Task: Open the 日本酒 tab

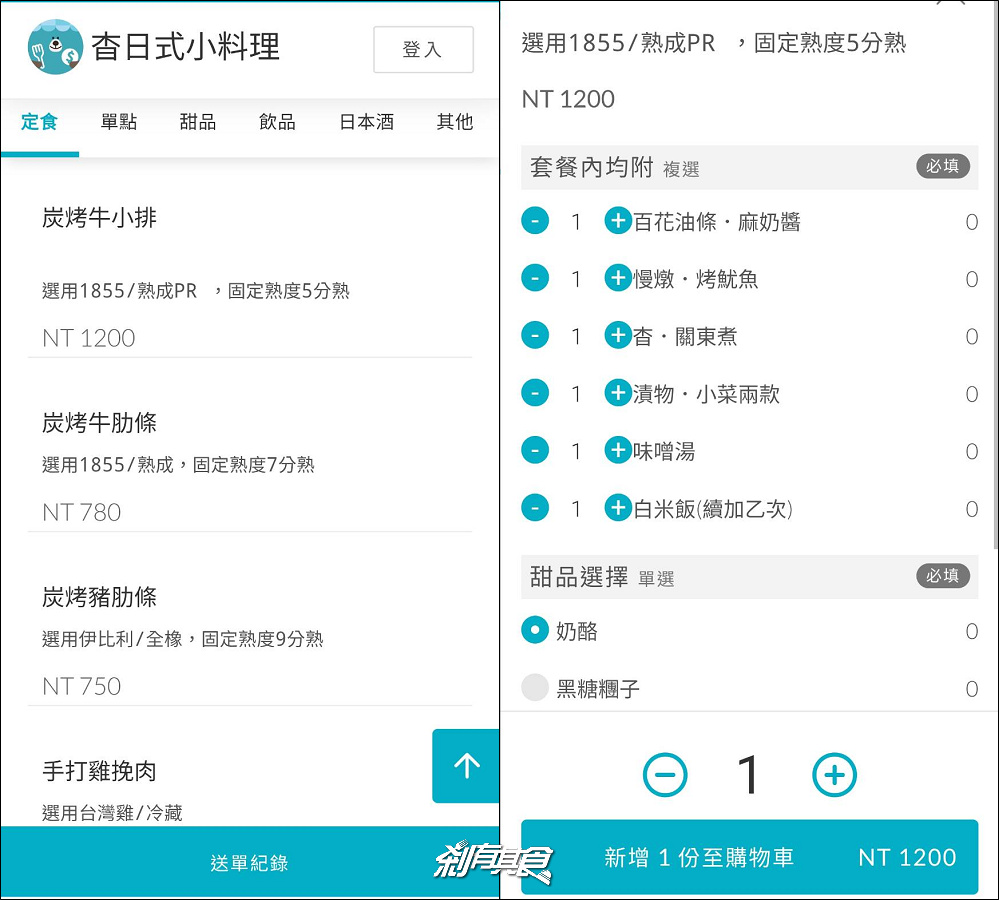Action: pos(366,123)
